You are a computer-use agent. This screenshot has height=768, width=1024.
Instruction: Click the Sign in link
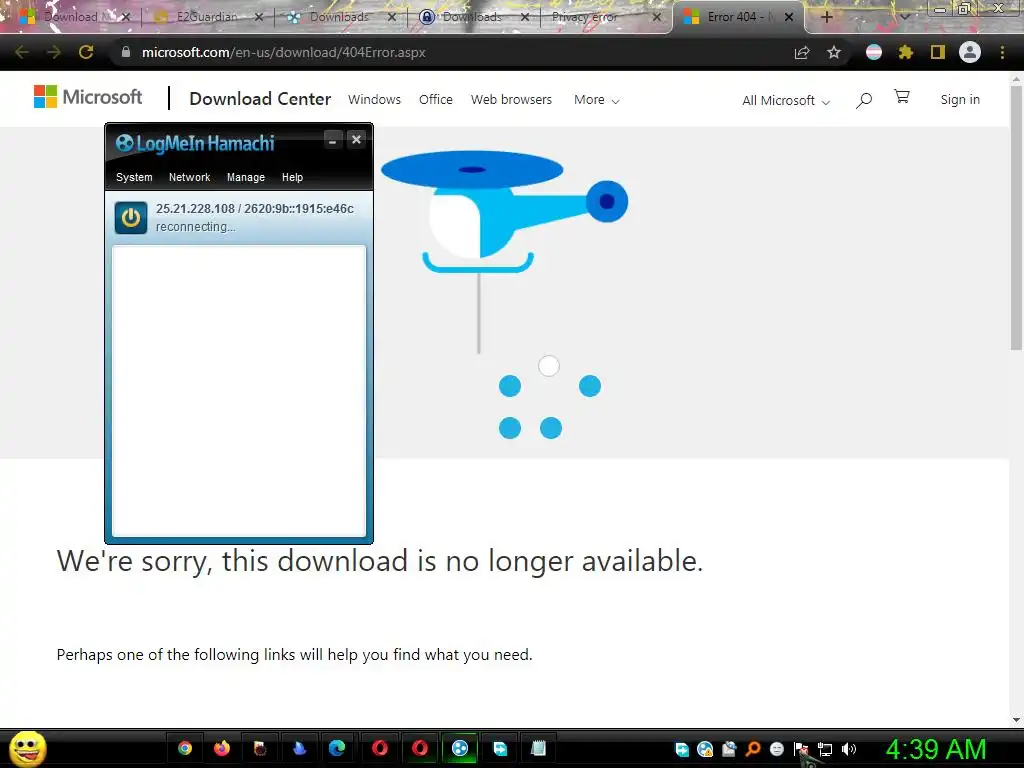[x=959, y=99]
